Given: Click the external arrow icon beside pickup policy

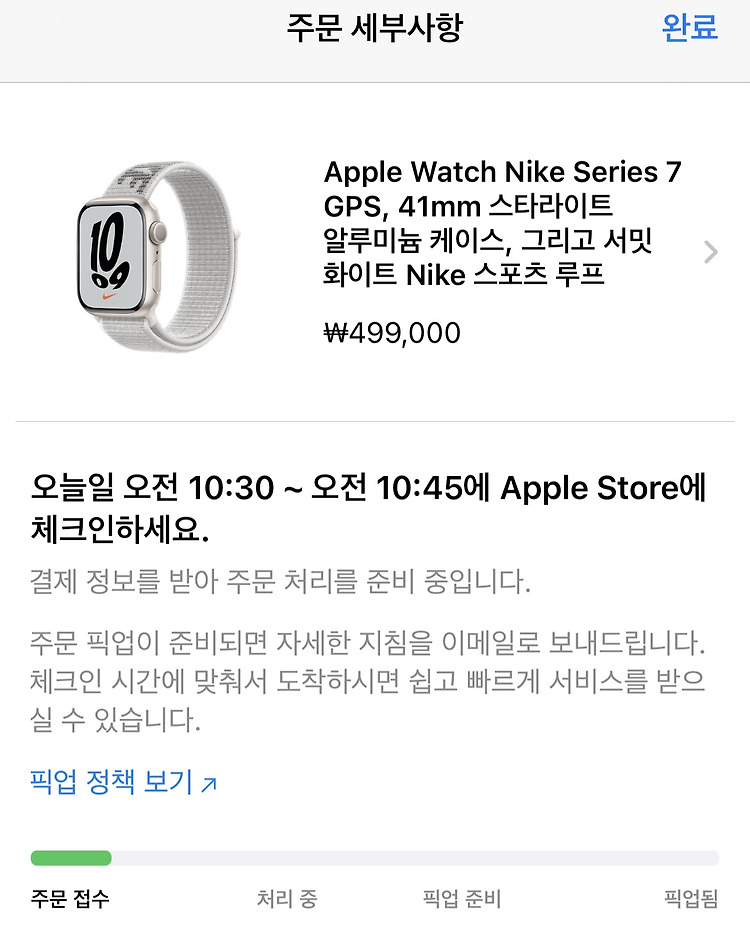Looking at the screenshot, I should [x=209, y=785].
